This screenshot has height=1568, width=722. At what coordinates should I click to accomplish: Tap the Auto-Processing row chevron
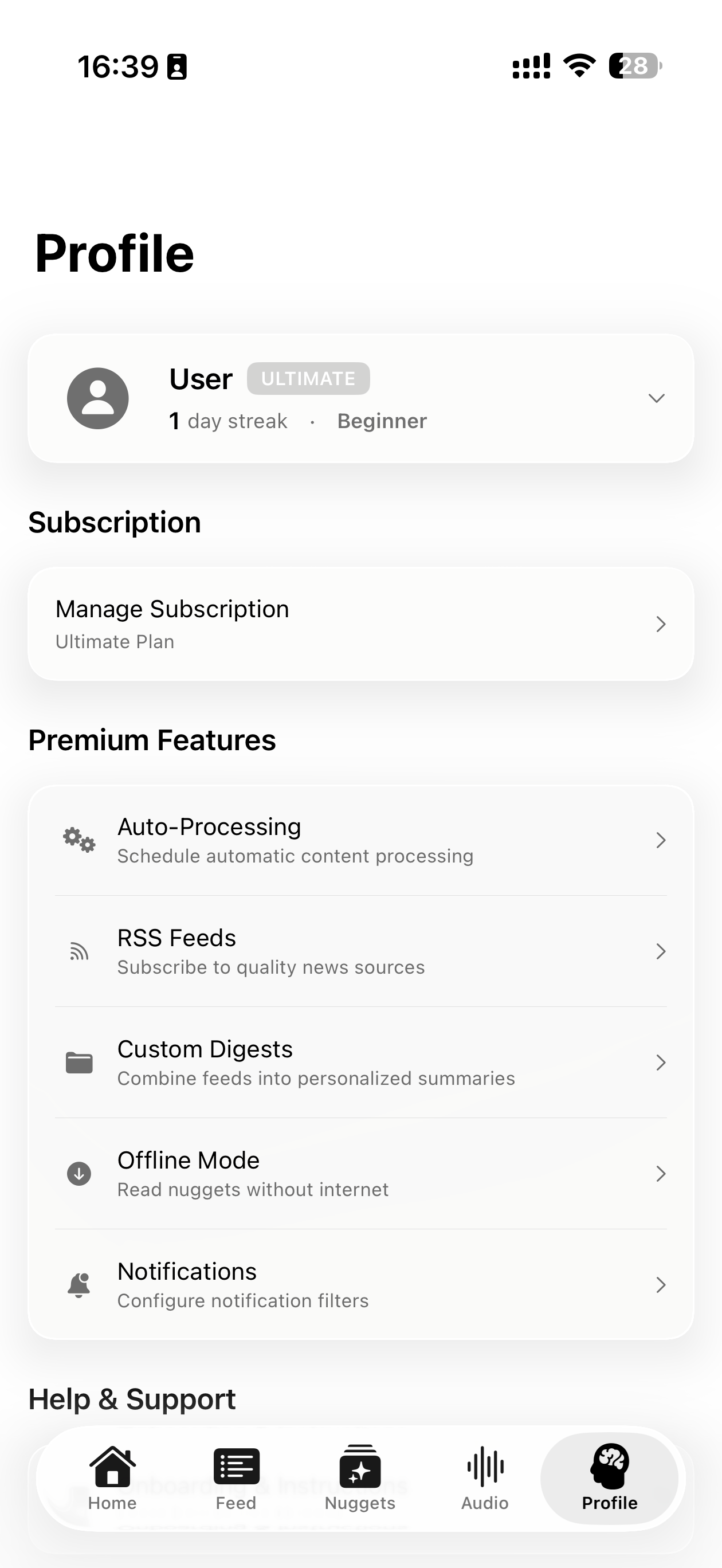tap(661, 840)
